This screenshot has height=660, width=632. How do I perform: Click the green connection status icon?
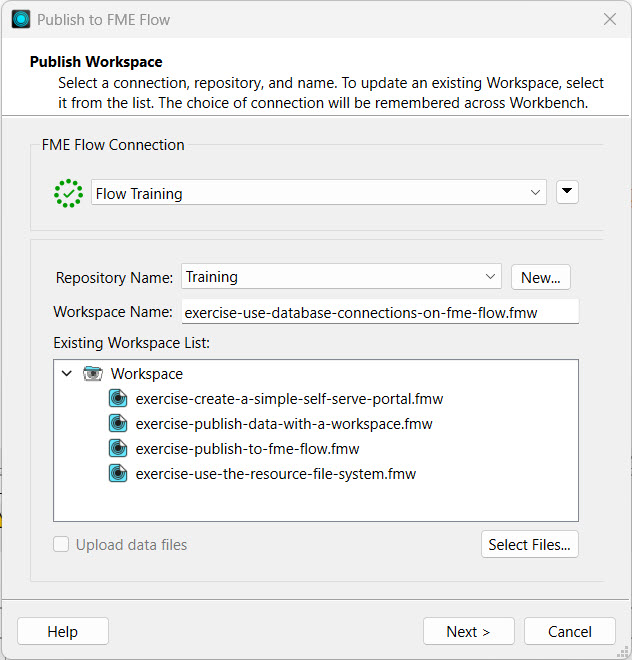[x=68, y=193]
